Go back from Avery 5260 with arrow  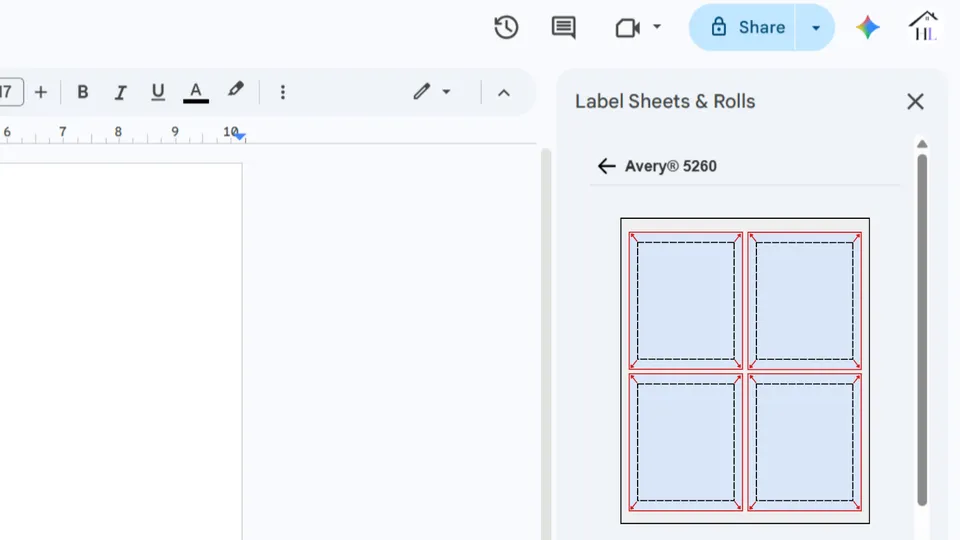pos(606,166)
